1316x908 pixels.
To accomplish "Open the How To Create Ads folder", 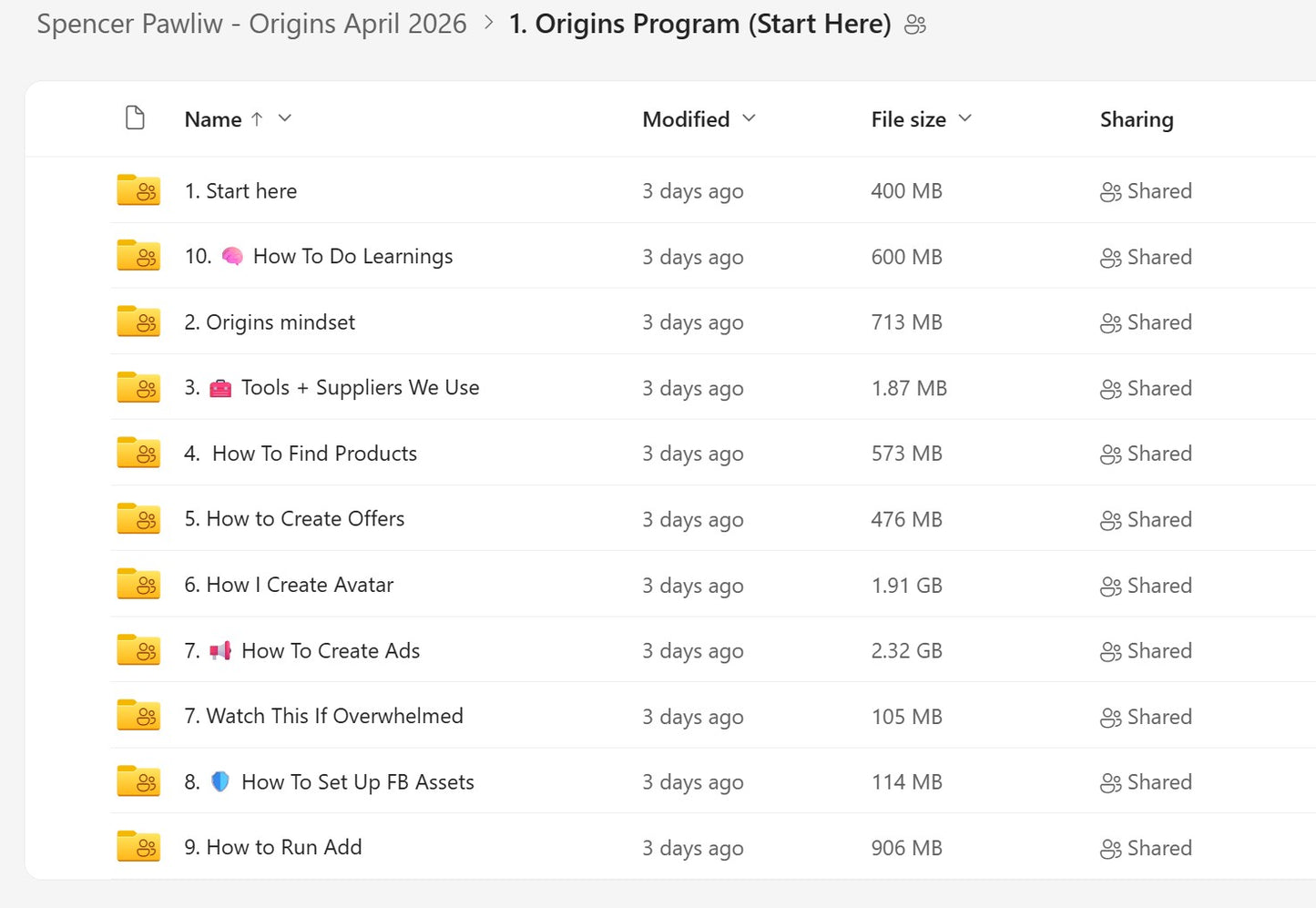I will tap(301, 650).
